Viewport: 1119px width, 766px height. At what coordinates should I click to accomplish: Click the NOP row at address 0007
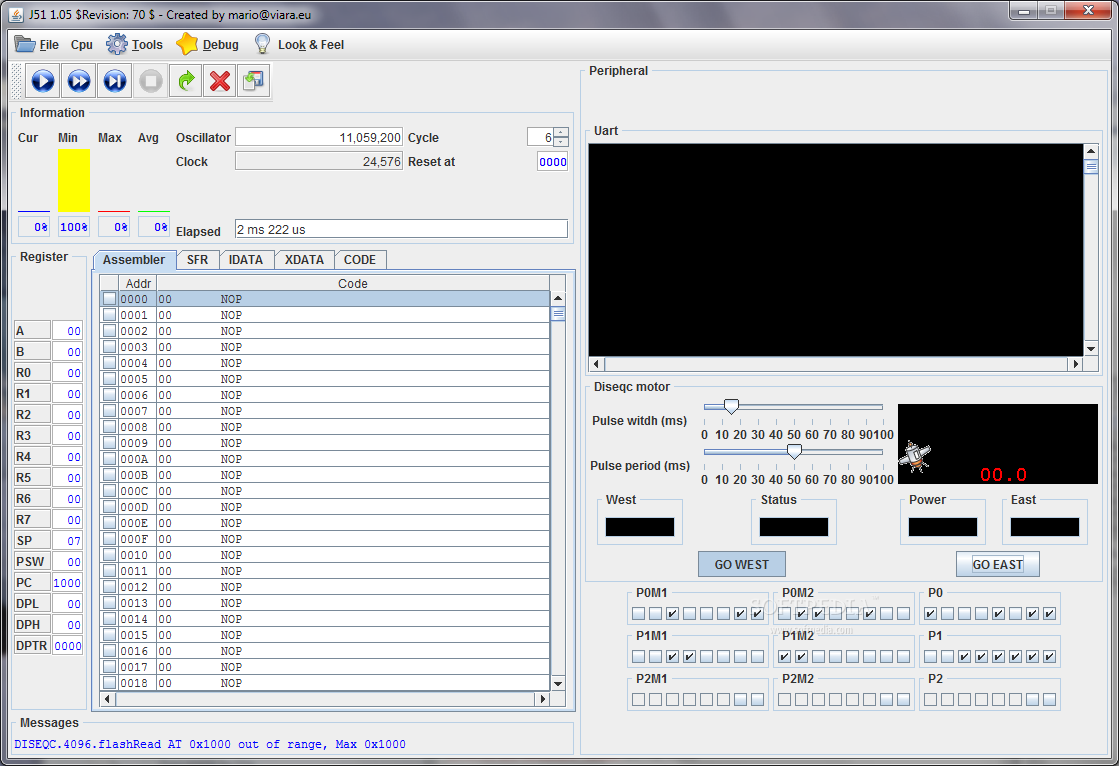coord(325,410)
